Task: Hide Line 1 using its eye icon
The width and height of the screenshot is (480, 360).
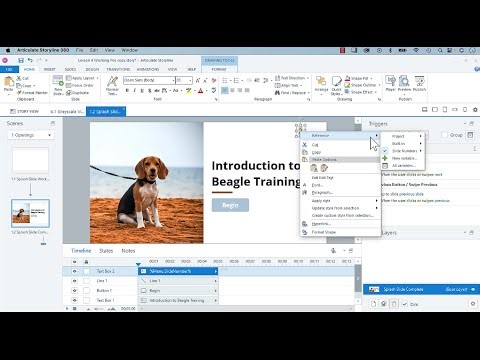Action: (74, 281)
